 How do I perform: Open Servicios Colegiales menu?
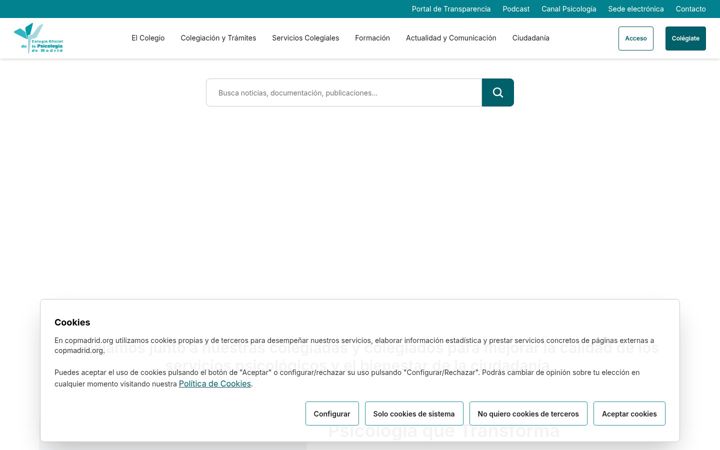(x=305, y=38)
